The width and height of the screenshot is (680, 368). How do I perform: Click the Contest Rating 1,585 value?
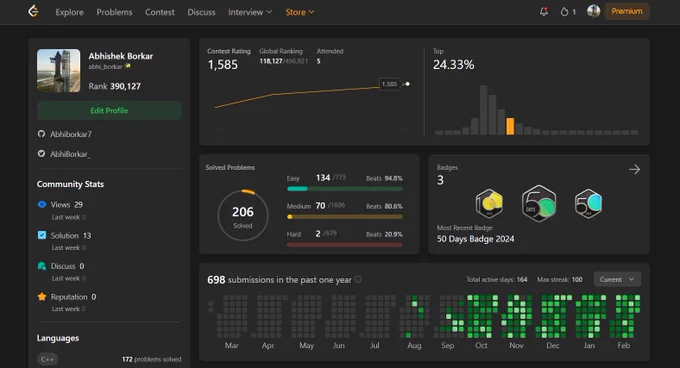(222, 65)
